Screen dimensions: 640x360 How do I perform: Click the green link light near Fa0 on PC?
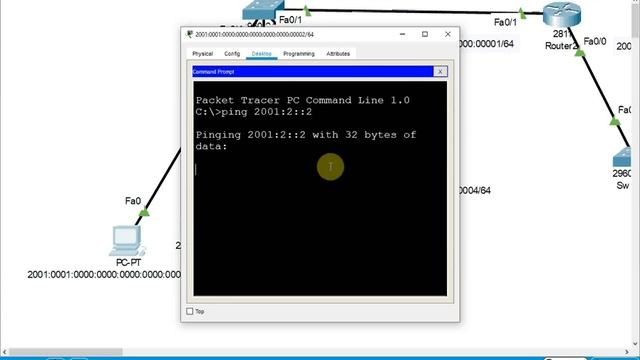coord(144,212)
